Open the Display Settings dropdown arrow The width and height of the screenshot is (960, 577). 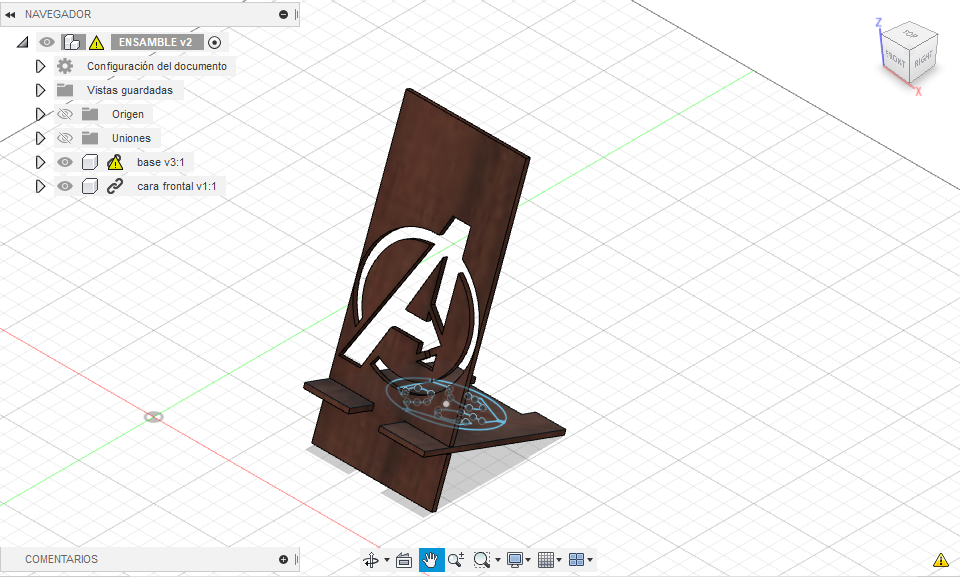coord(528,560)
